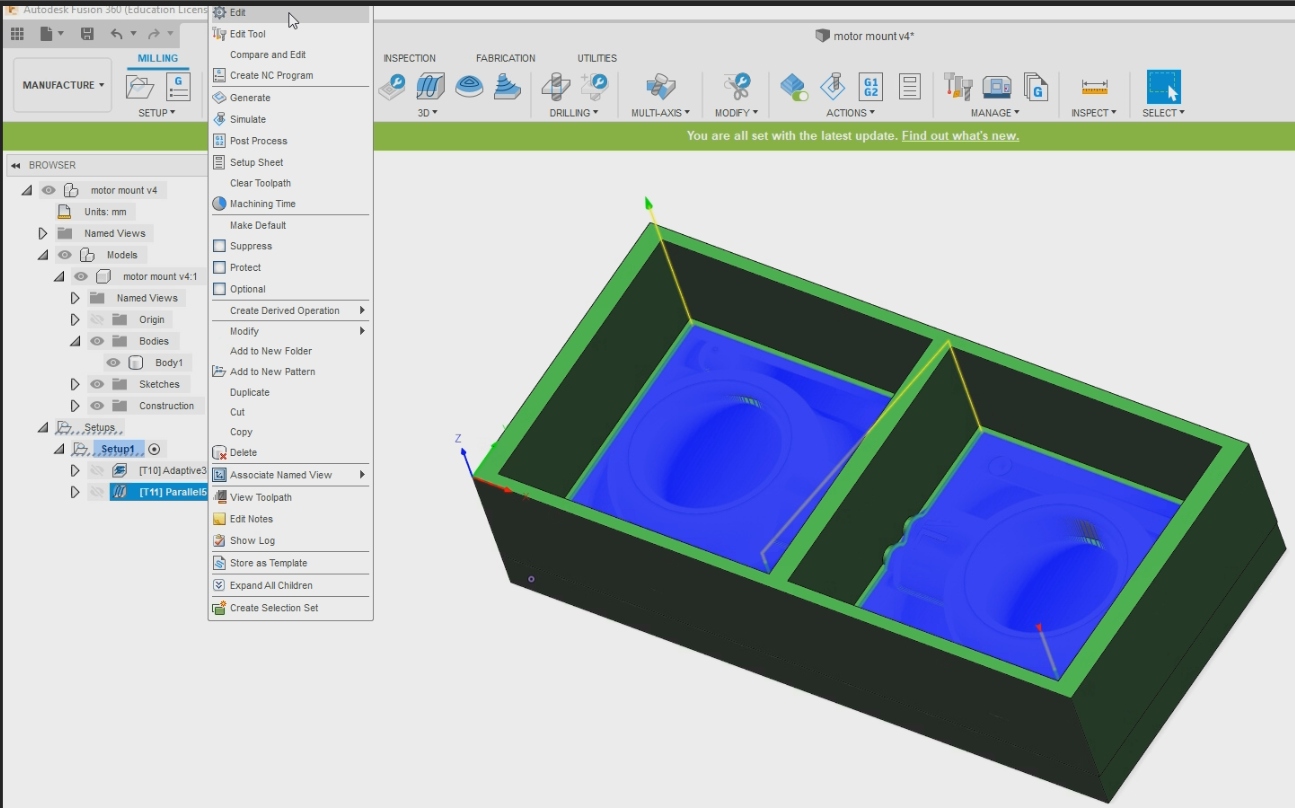Select the stepped 3D pocket toolpath icon

[x=508, y=87]
